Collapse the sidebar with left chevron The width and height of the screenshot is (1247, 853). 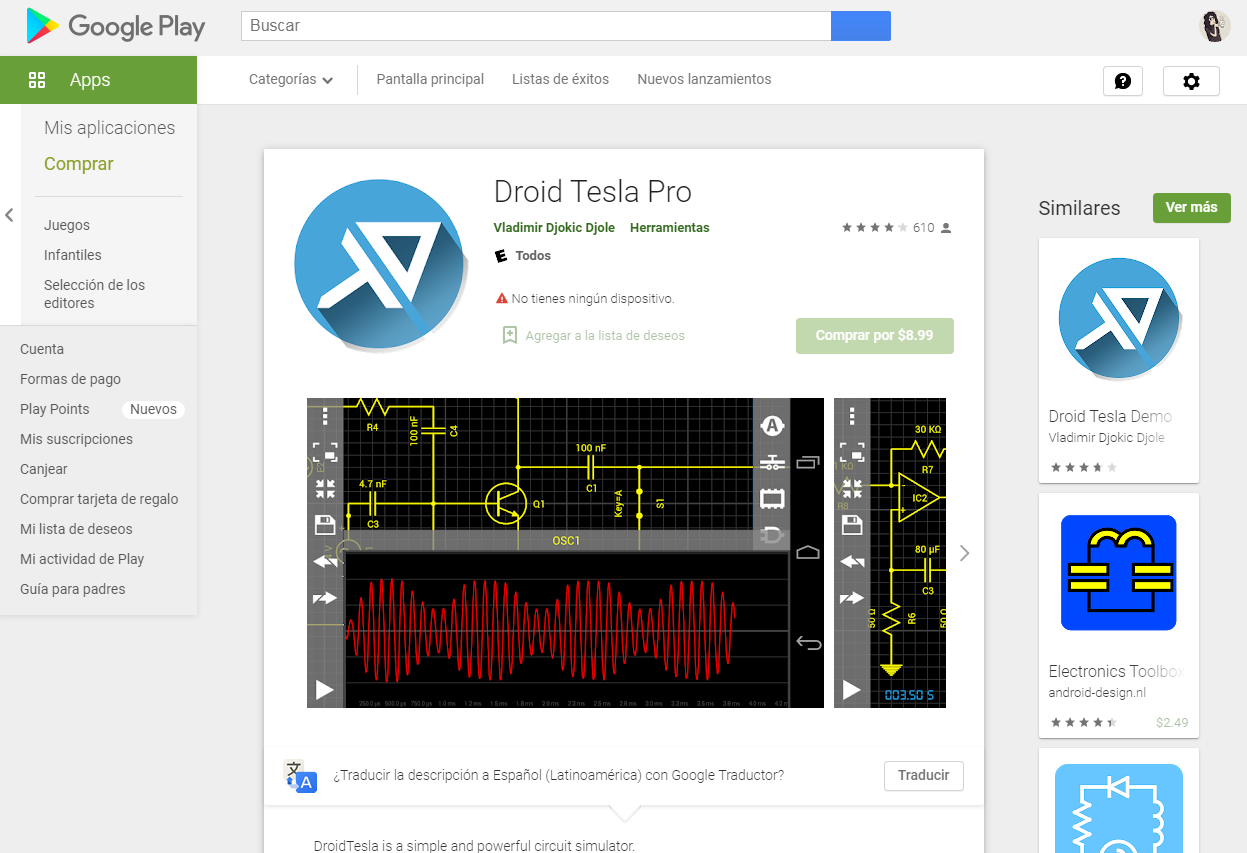point(9,215)
